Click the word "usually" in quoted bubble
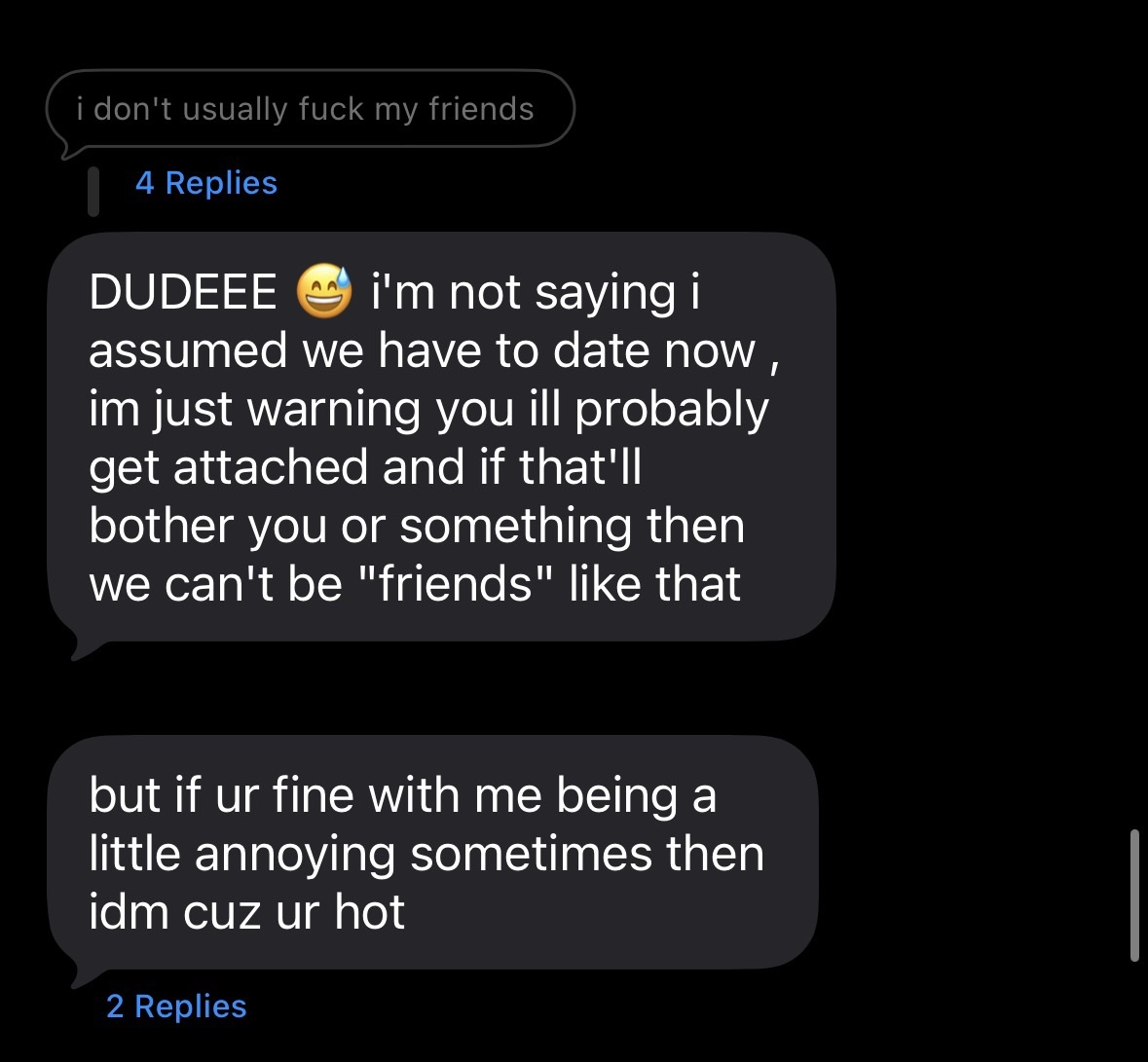1148x1062 pixels. point(236,109)
